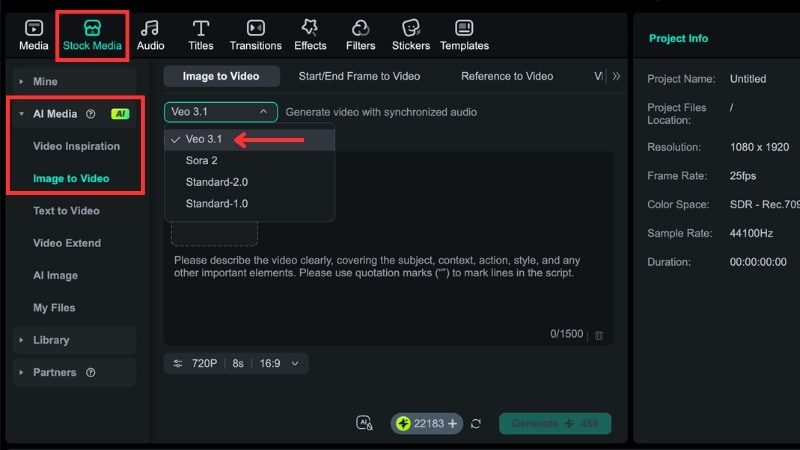The image size is (800, 450).
Task: Switch to Reference to Video tab
Action: click(507, 76)
